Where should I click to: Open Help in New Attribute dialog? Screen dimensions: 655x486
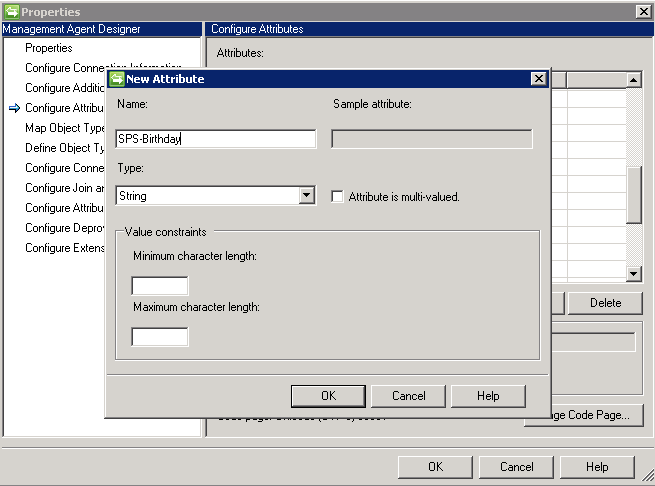(488, 396)
